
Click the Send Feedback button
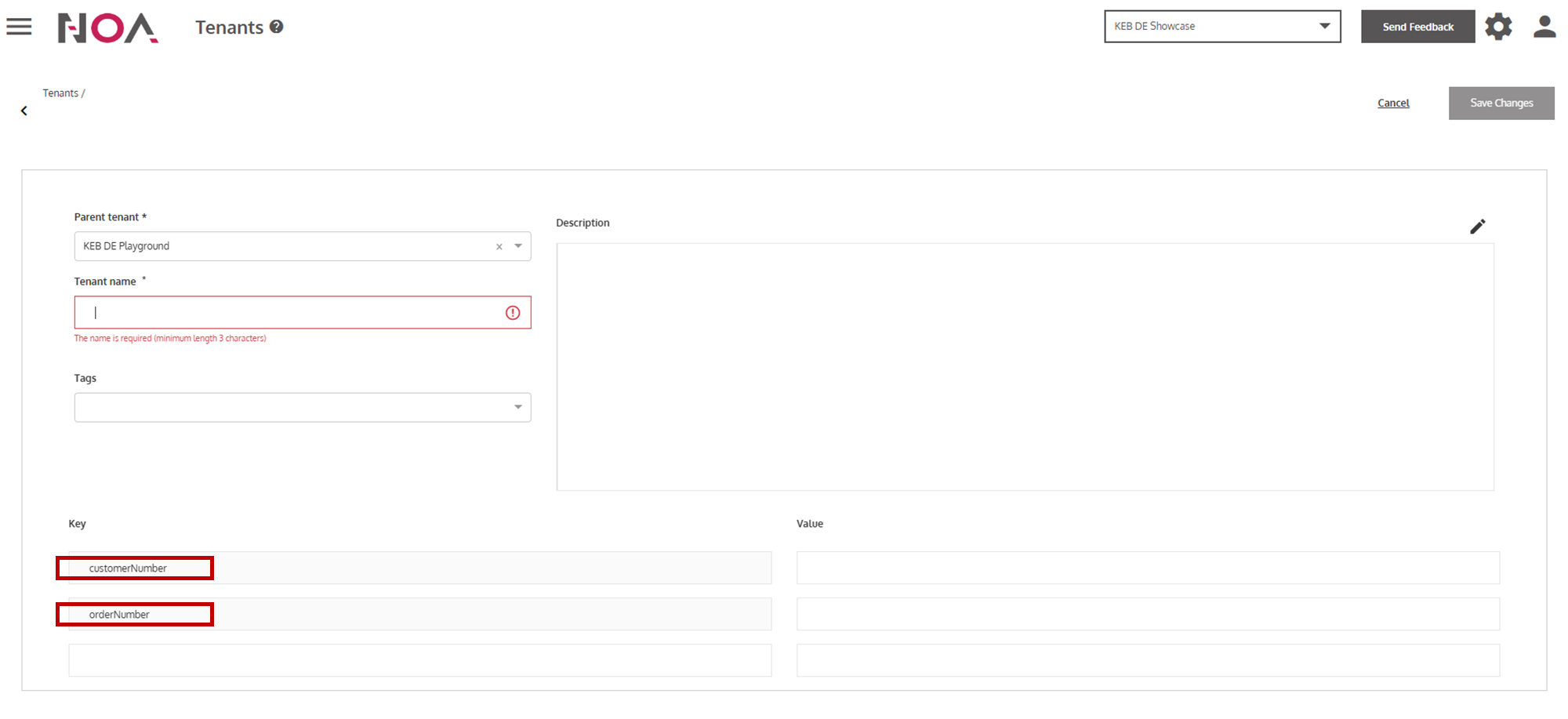tap(1417, 27)
